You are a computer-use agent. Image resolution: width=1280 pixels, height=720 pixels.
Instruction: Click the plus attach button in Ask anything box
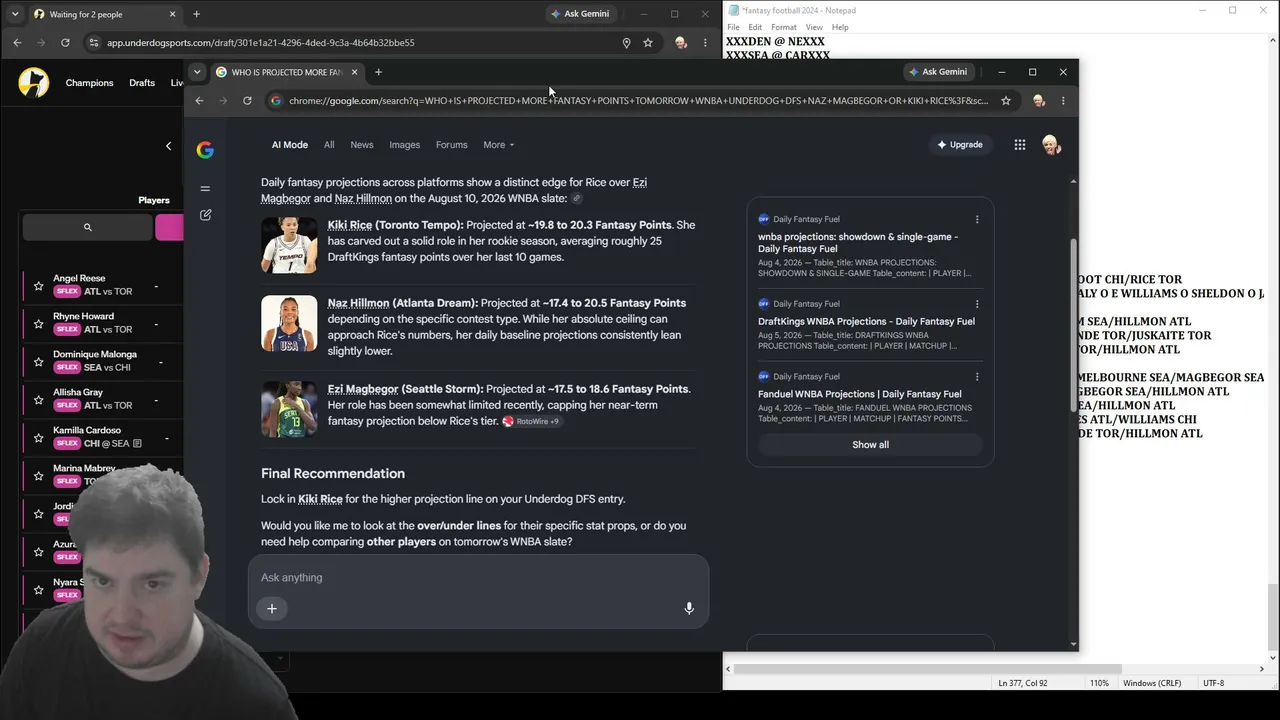[272, 608]
